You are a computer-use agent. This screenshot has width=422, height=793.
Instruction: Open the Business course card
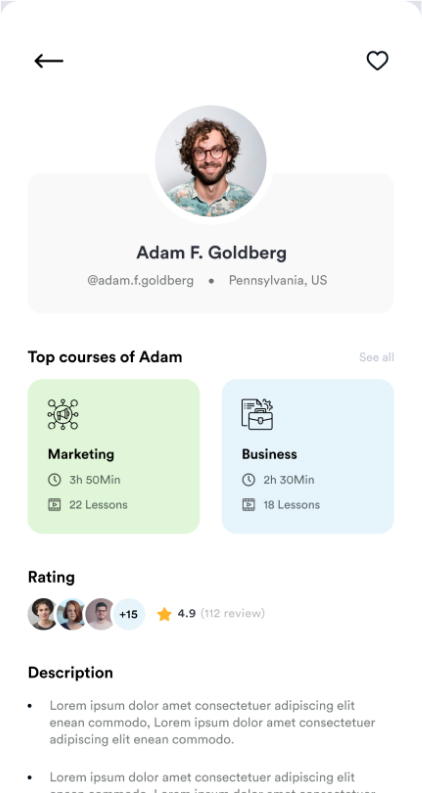[x=308, y=456]
